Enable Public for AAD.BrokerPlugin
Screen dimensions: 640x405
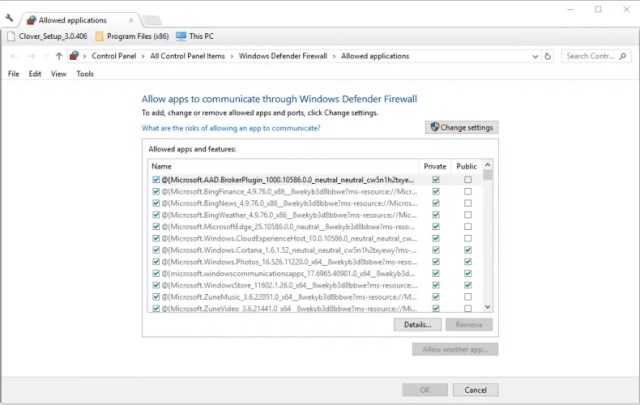(x=468, y=180)
